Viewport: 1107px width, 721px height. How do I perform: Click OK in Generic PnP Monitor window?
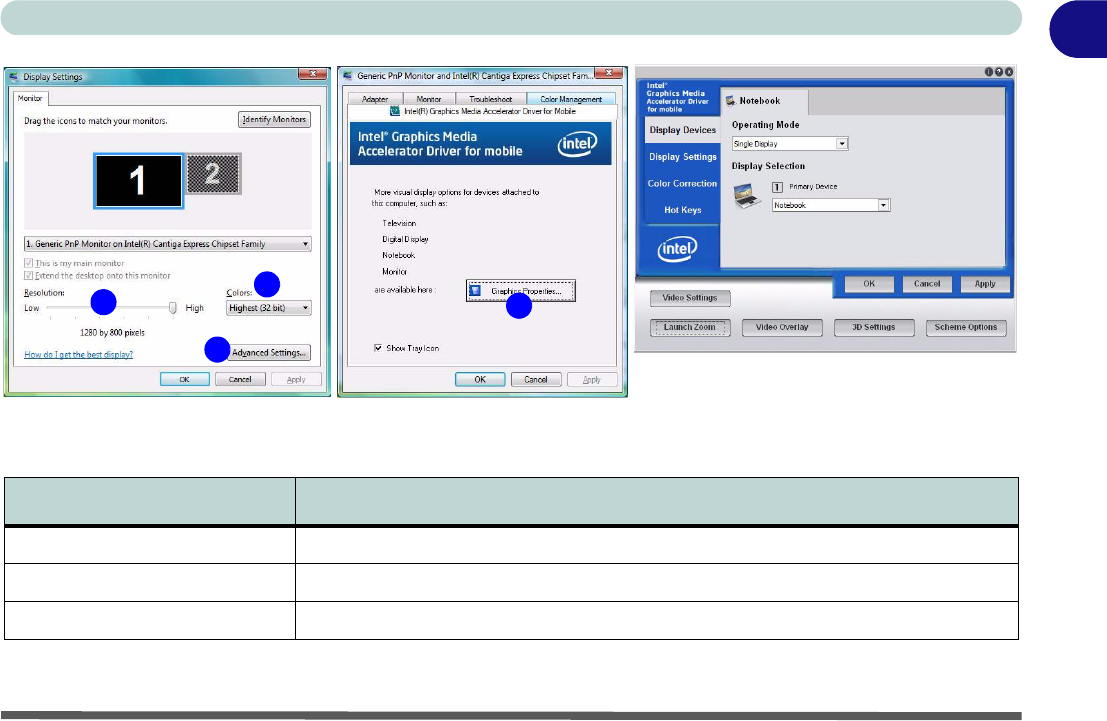click(x=480, y=379)
